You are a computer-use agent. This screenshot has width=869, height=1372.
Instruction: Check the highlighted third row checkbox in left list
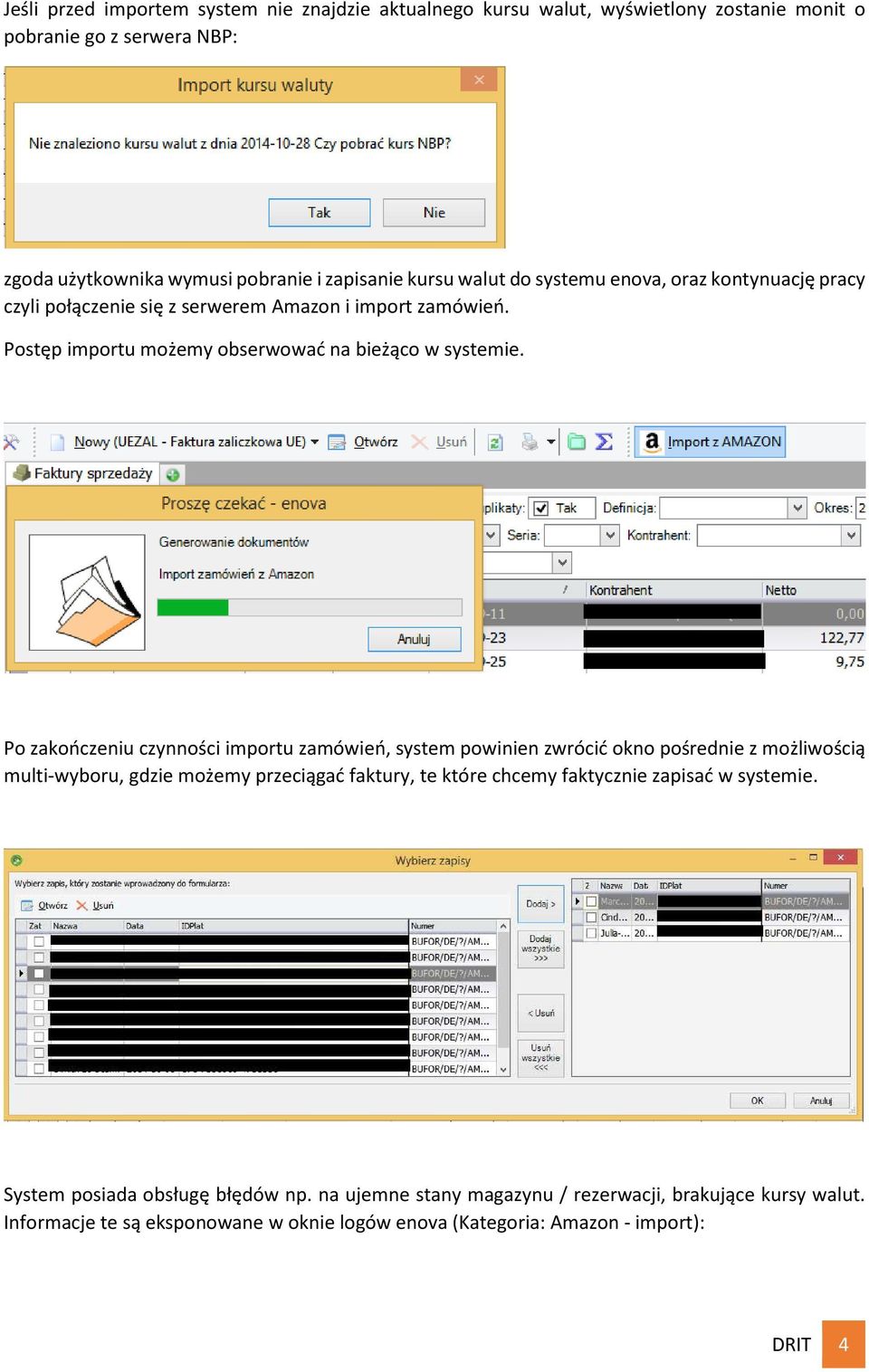[x=39, y=974]
